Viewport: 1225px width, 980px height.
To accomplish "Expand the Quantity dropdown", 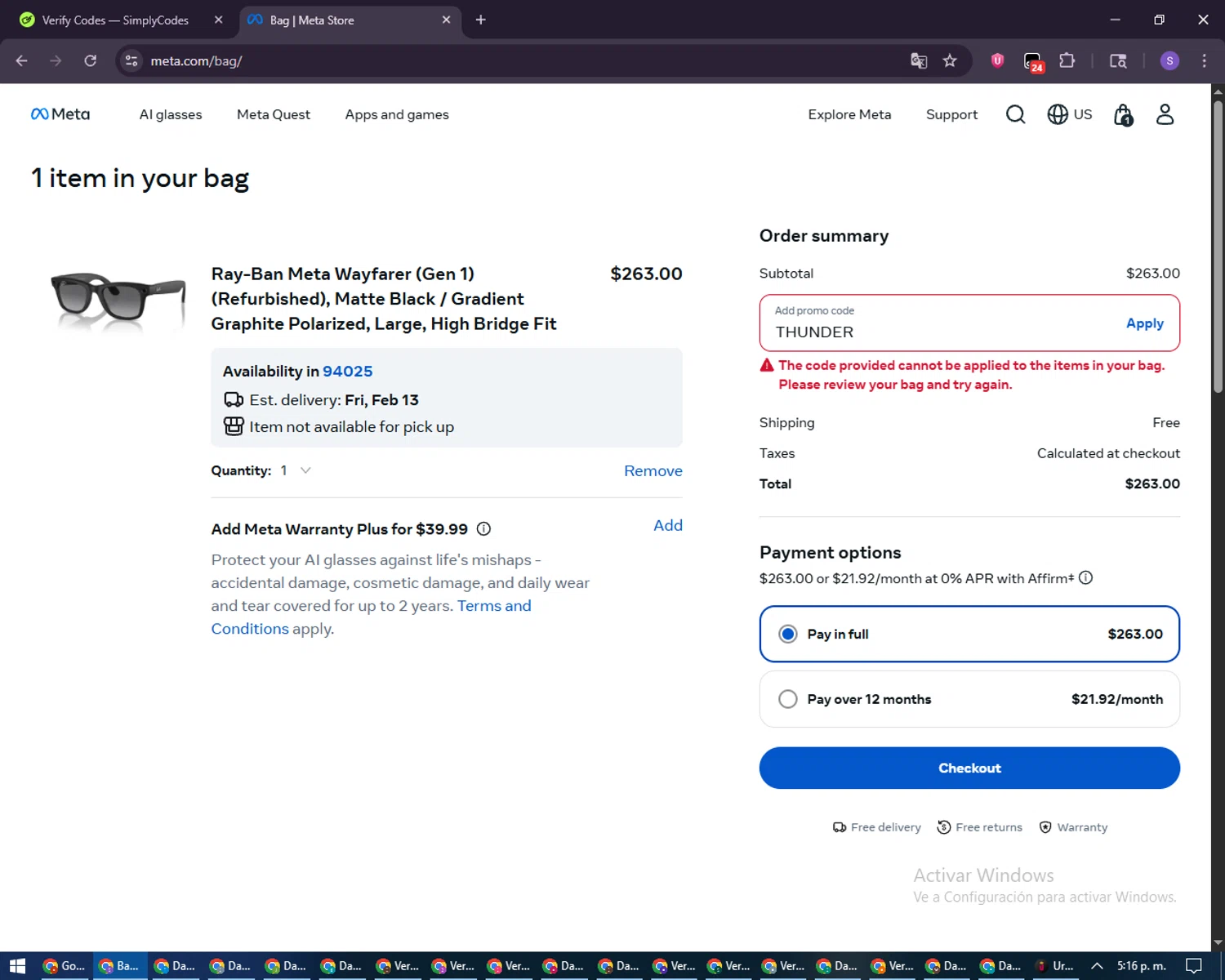I will pyautogui.click(x=296, y=470).
